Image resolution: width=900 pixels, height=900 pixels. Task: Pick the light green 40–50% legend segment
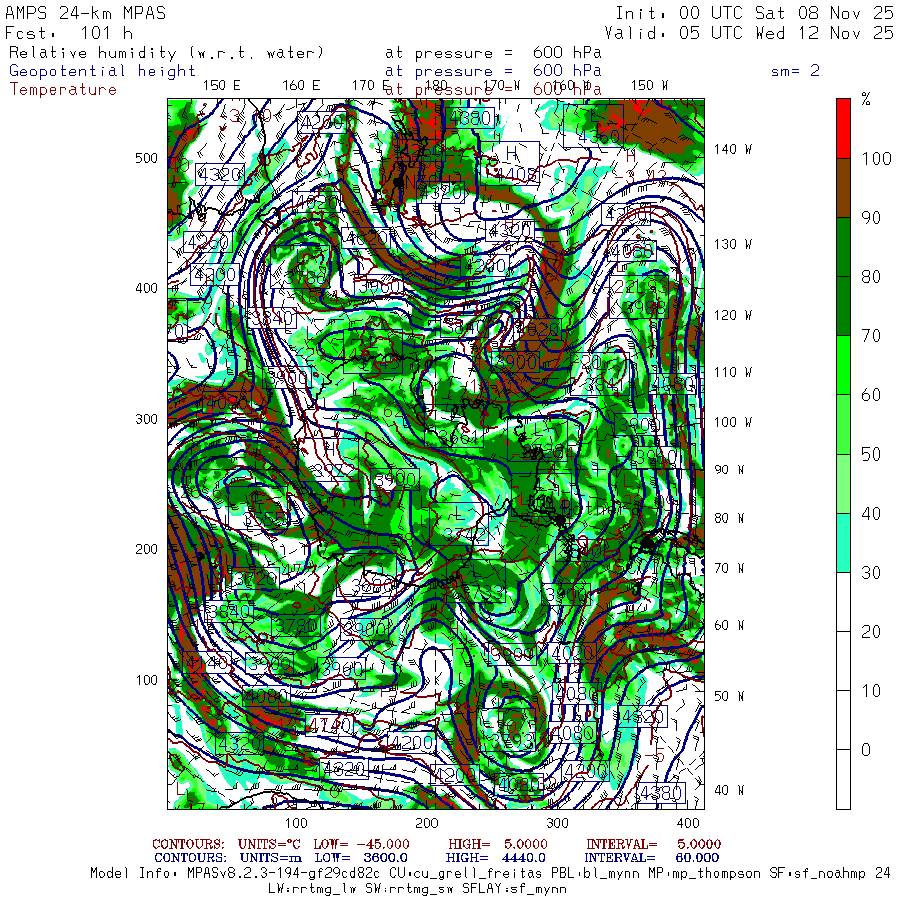[843, 483]
